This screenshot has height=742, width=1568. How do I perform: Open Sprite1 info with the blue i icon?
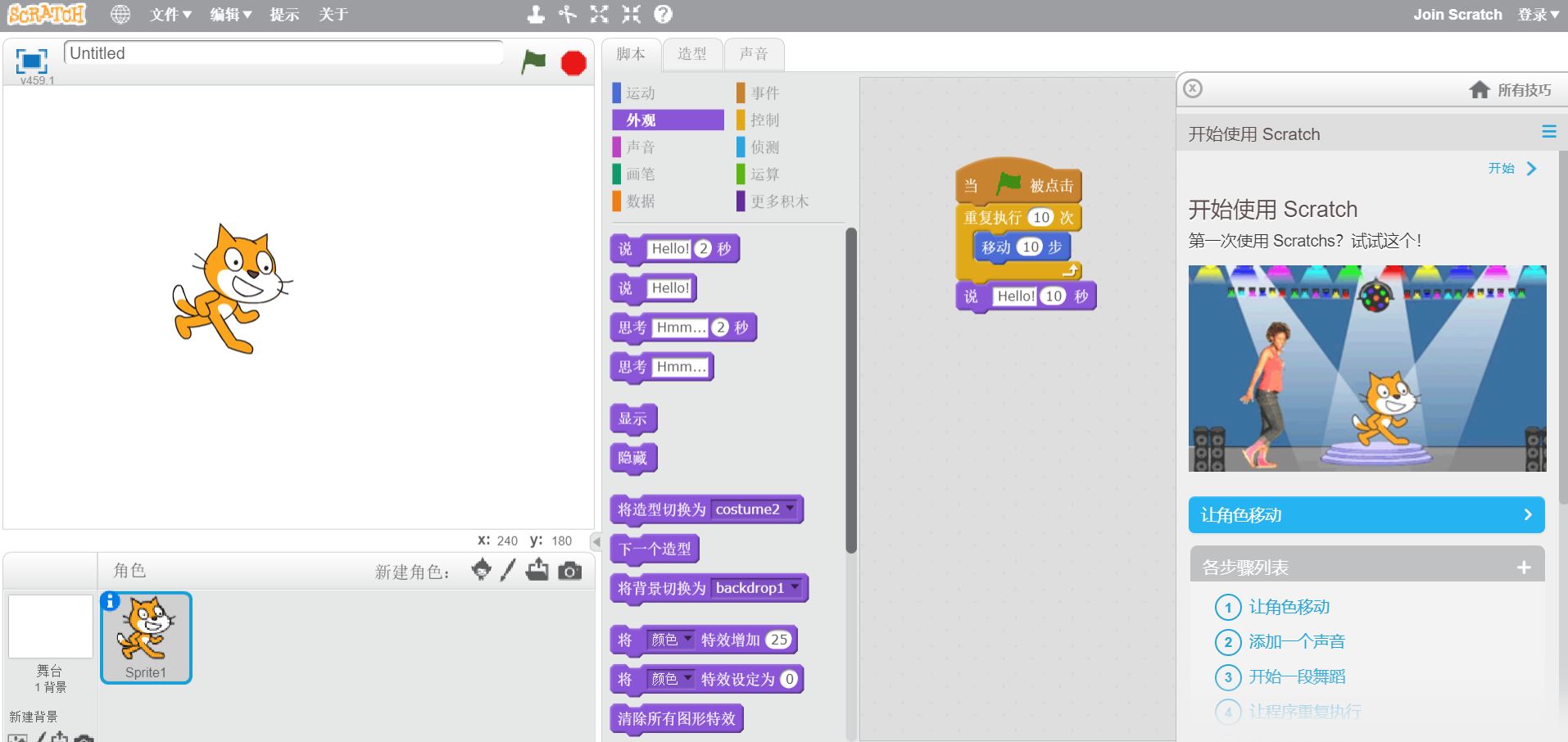tap(110, 601)
